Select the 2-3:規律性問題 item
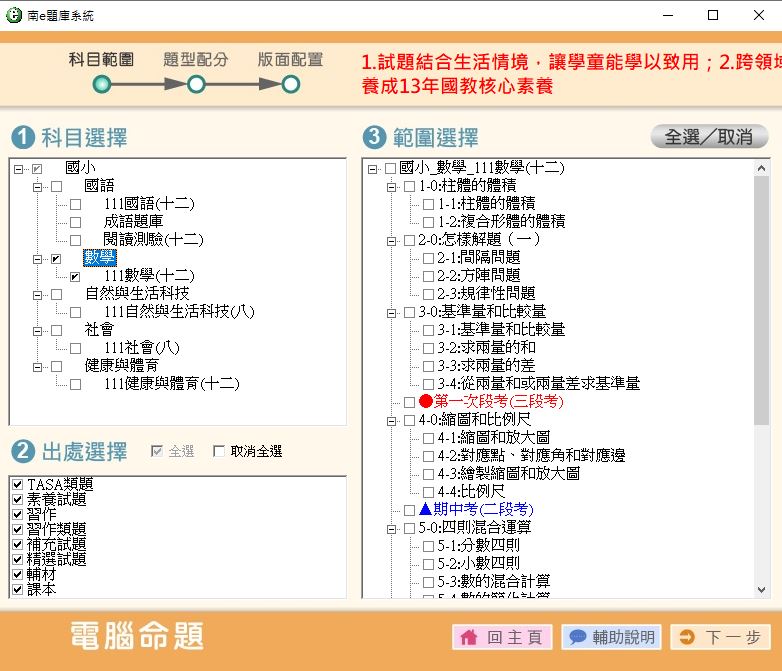This screenshot has height=671, width=782. (486, 293)
